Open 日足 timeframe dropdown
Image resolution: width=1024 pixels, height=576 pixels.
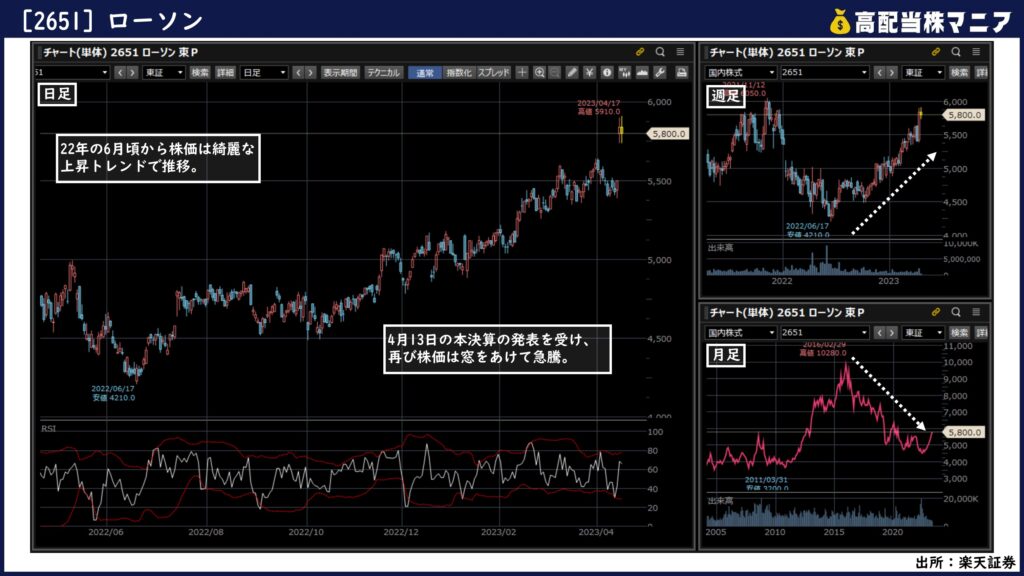pos(264,72)
